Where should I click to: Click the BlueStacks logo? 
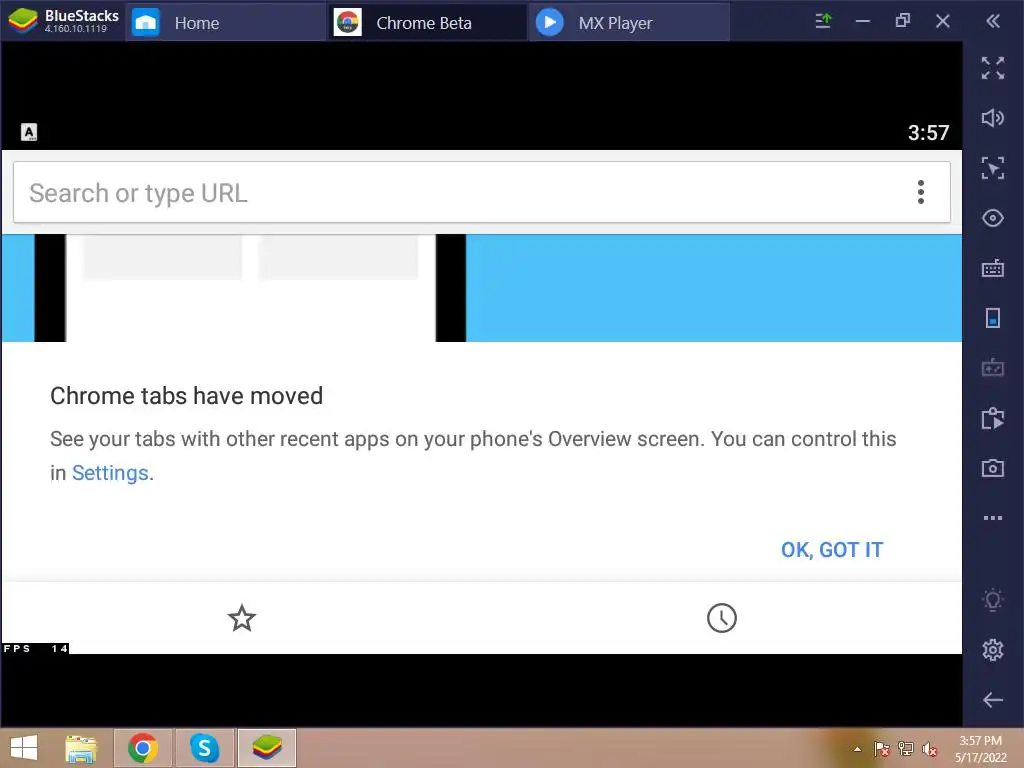click(23, 22)
